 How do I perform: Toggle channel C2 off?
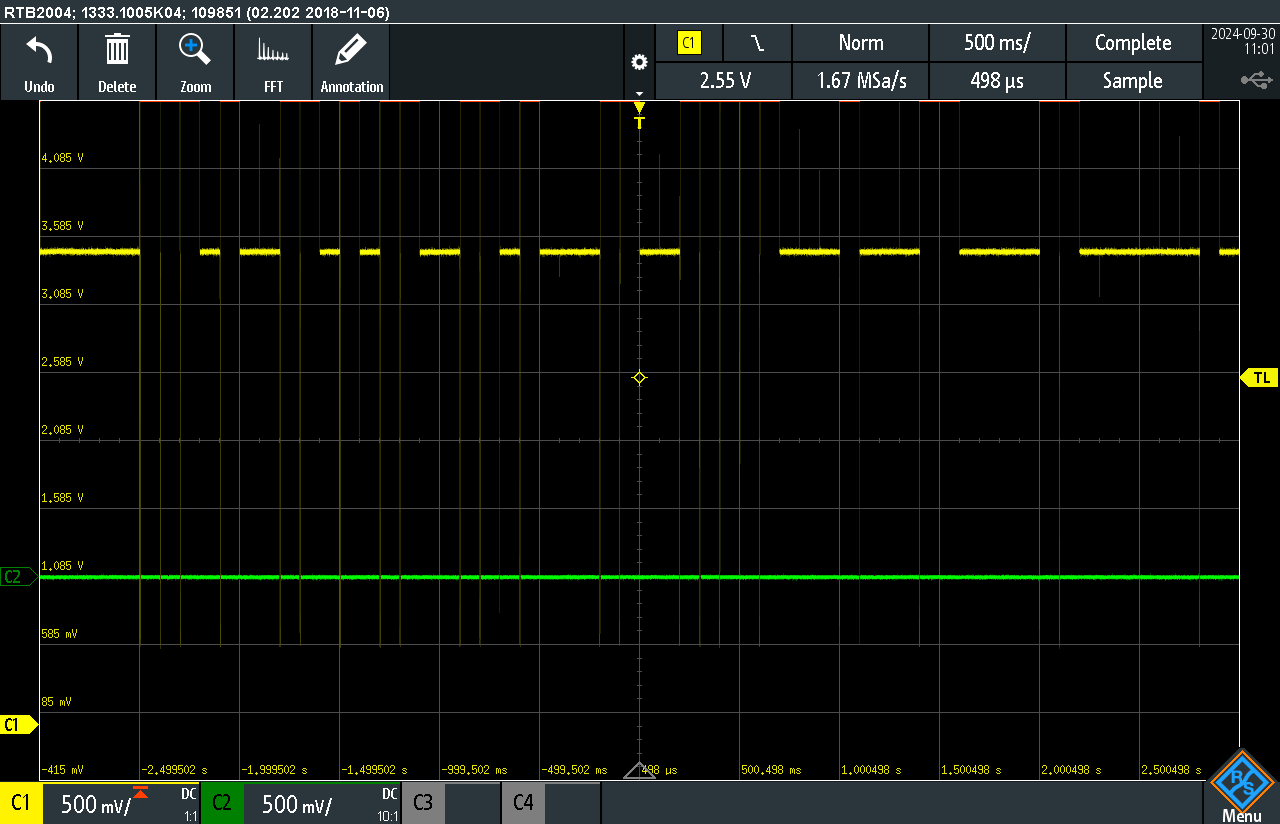221,803
